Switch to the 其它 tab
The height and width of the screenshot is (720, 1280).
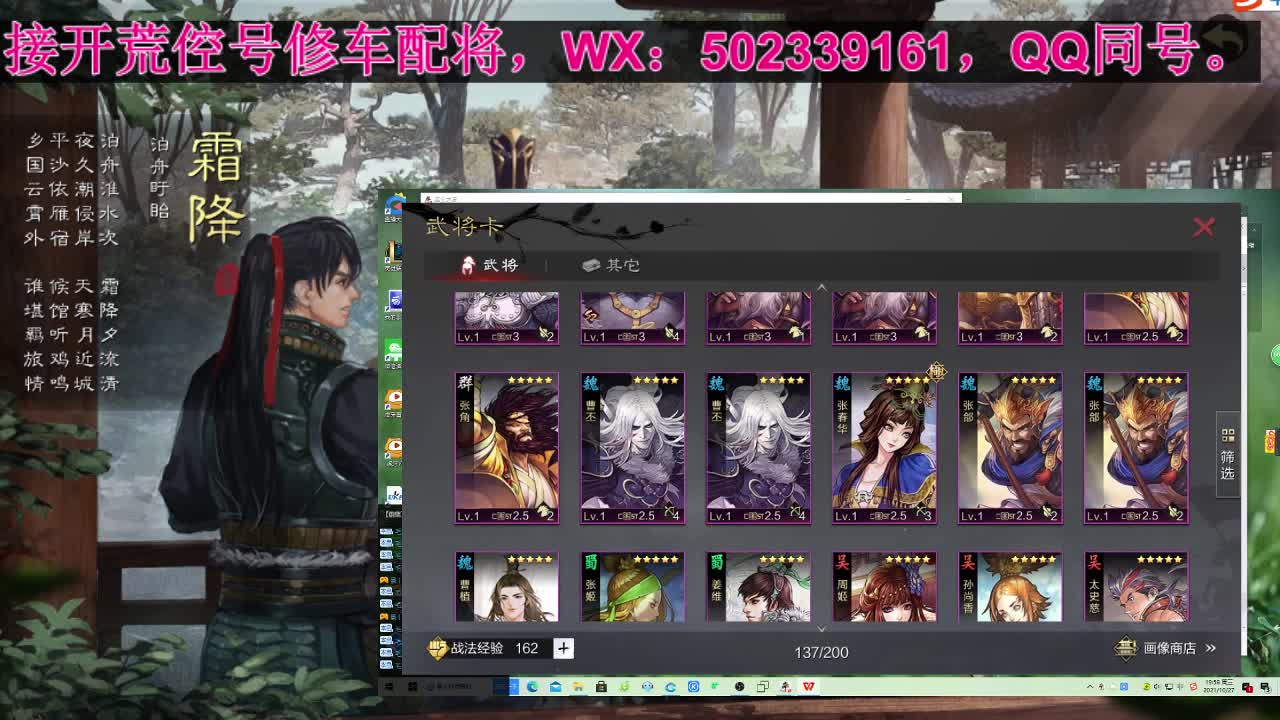[x=610, y=265]
